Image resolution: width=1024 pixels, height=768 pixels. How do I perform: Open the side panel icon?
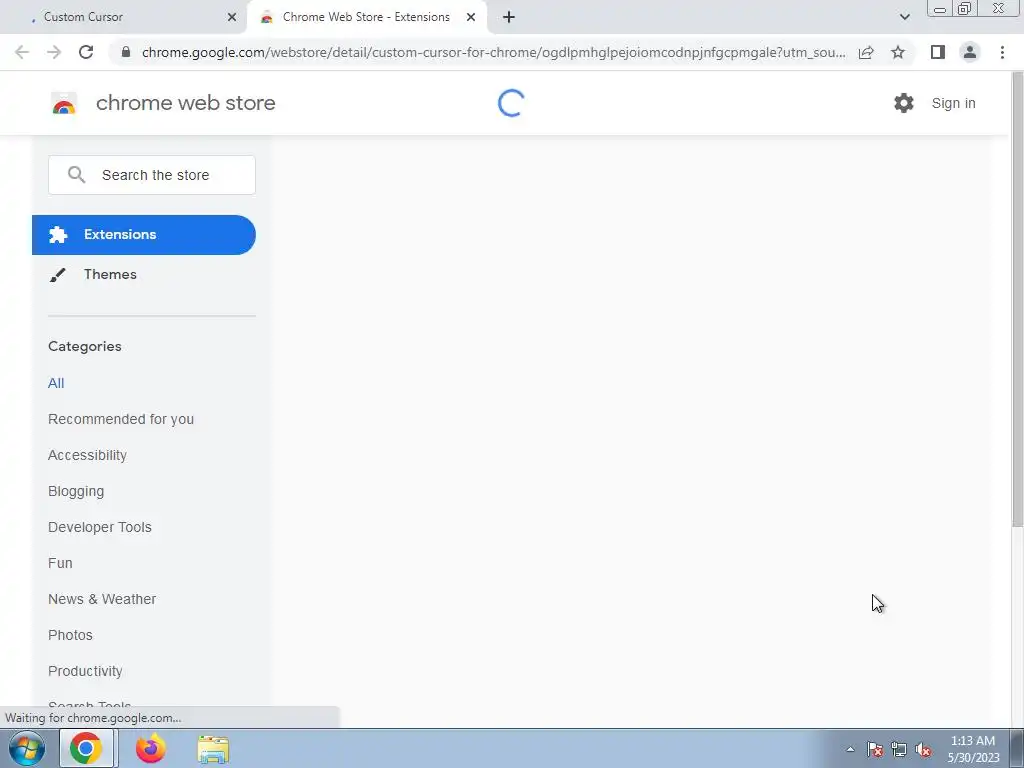pos(938,52)
